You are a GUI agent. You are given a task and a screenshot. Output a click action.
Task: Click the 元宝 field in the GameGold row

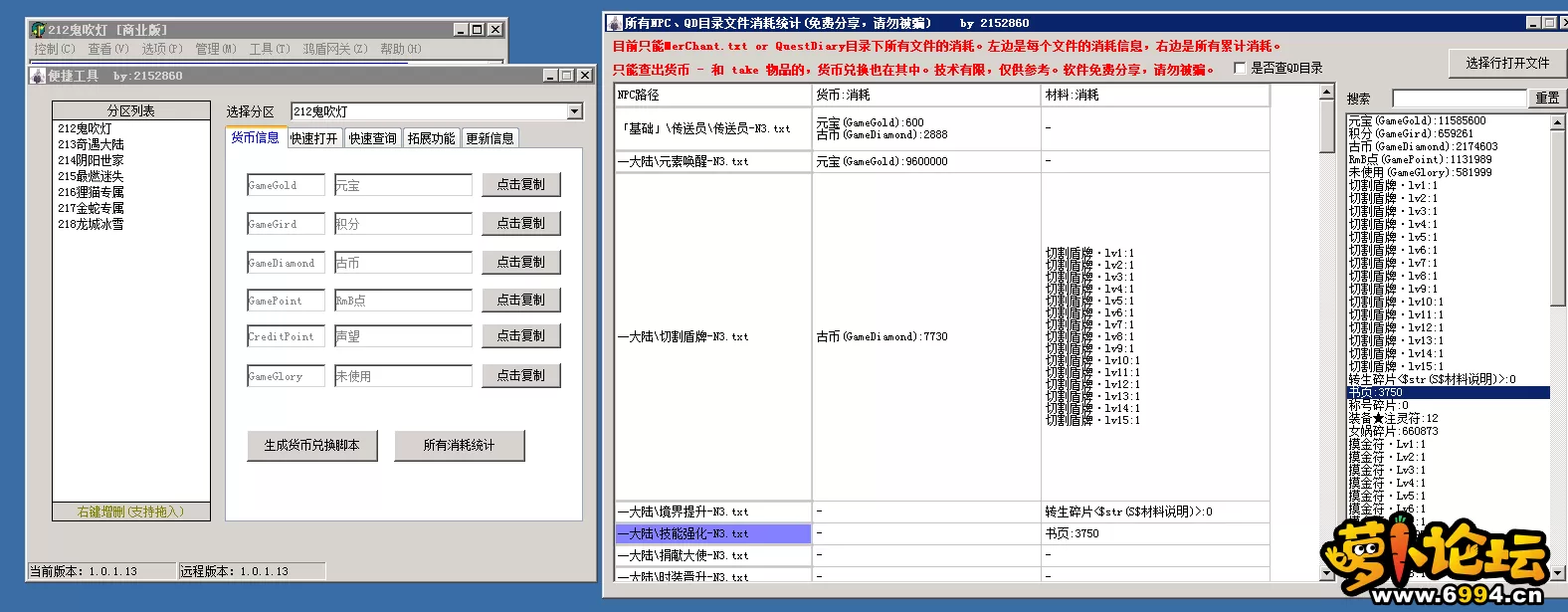point(403,186)
